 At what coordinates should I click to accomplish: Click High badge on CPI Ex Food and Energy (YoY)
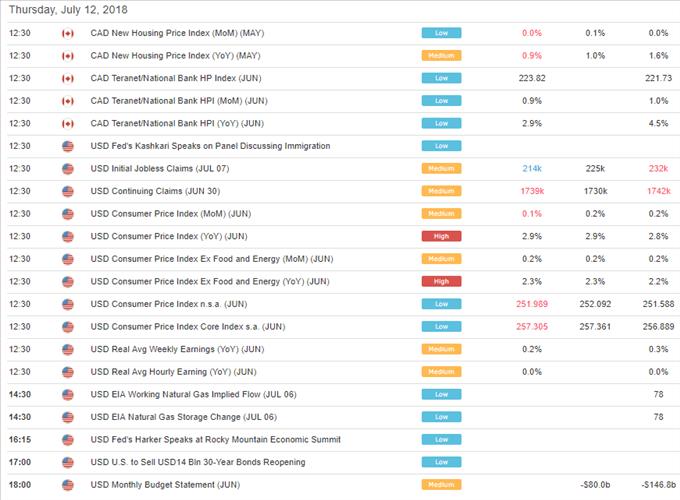pos(441,281)
